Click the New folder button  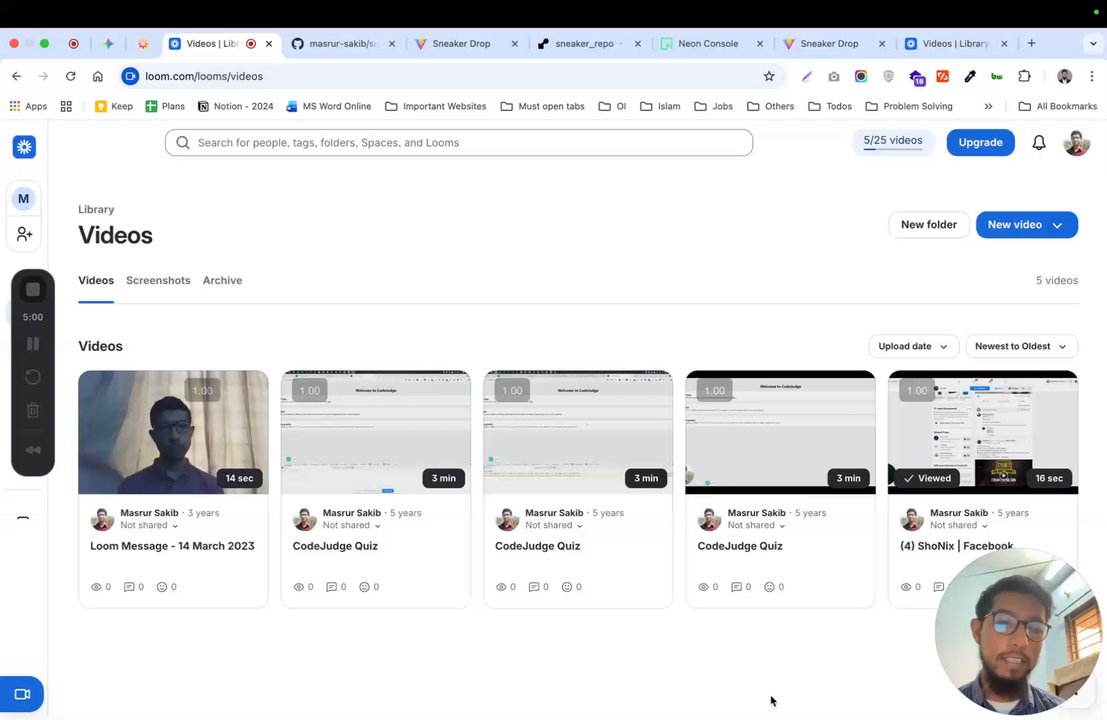(x=928, y=224)
